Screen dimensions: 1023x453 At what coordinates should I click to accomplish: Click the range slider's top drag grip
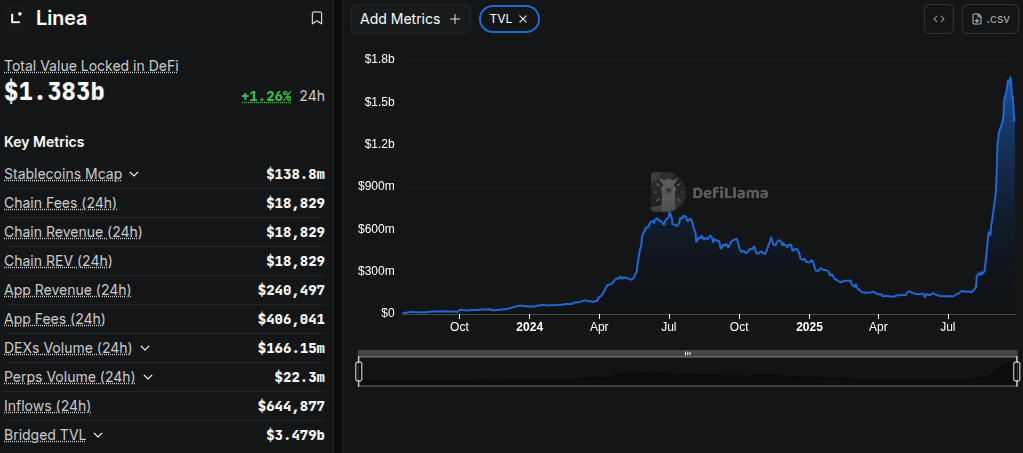point(688,353)
